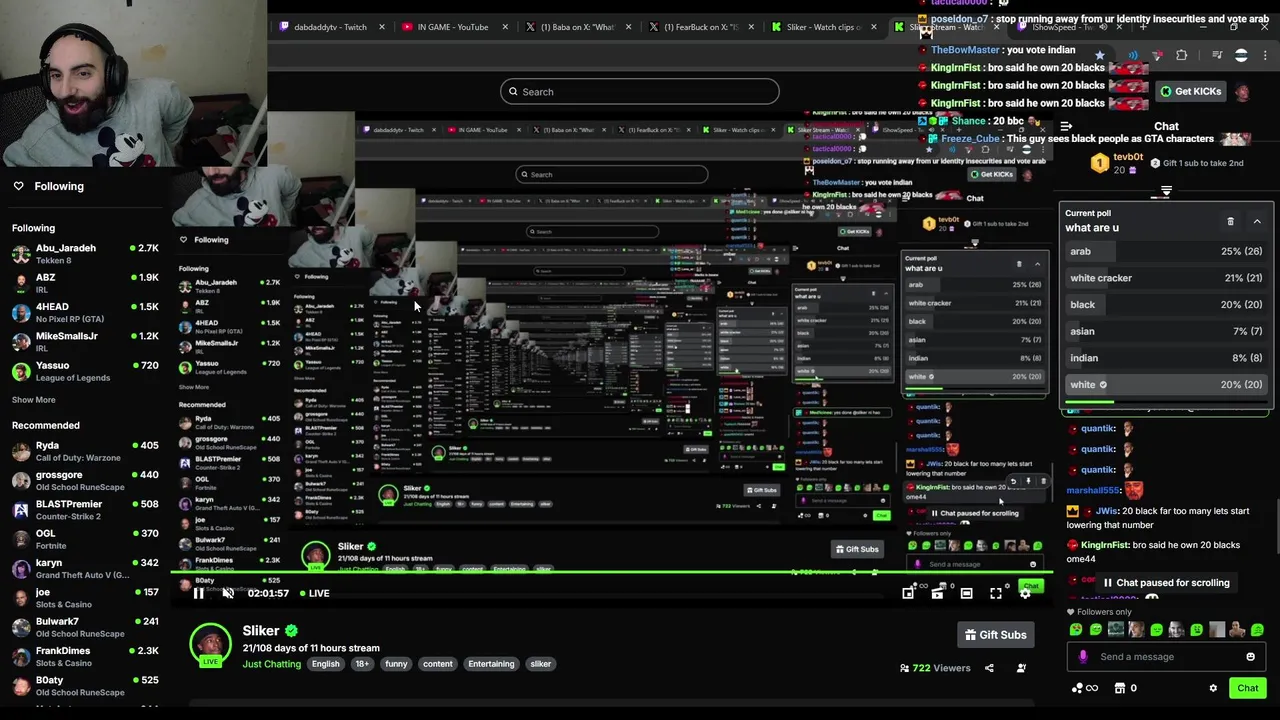The width and height of the screenshot is (1280, 720).
Task: Open BLASTPremier recommended channel
Action: point(85,510)
